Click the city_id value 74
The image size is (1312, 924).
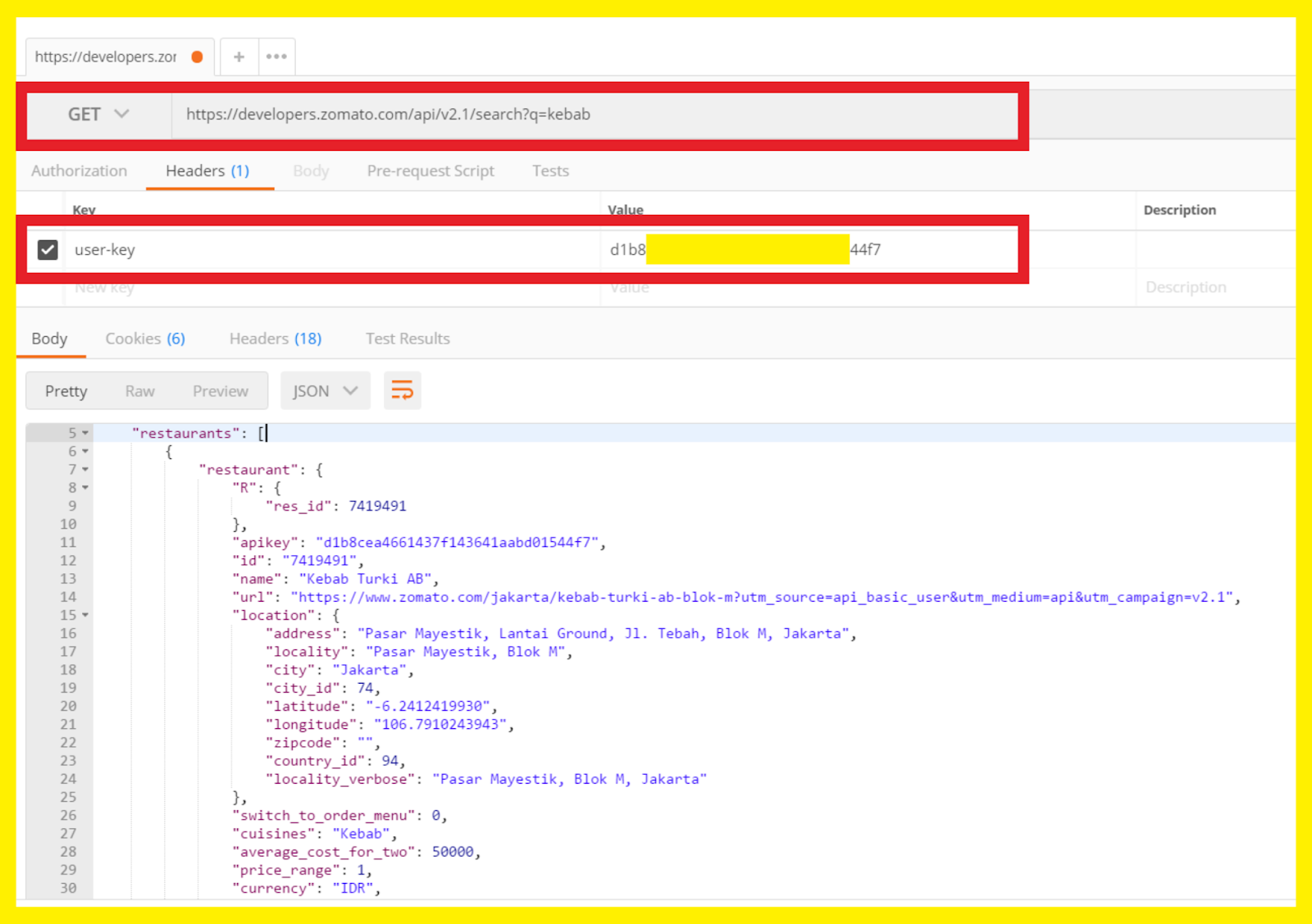(365, 688)
